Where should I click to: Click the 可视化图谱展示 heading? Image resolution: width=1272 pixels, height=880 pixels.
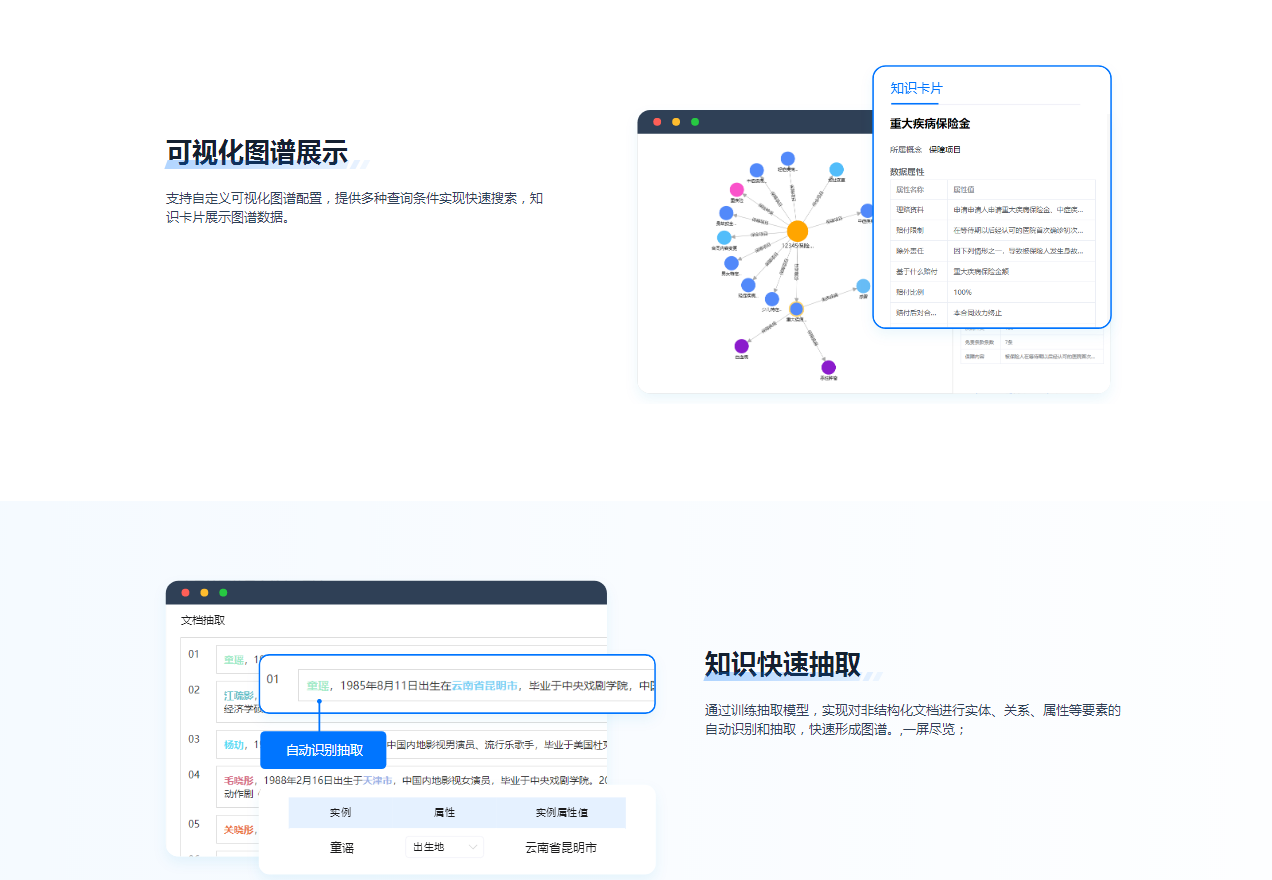tap(257, 153)
